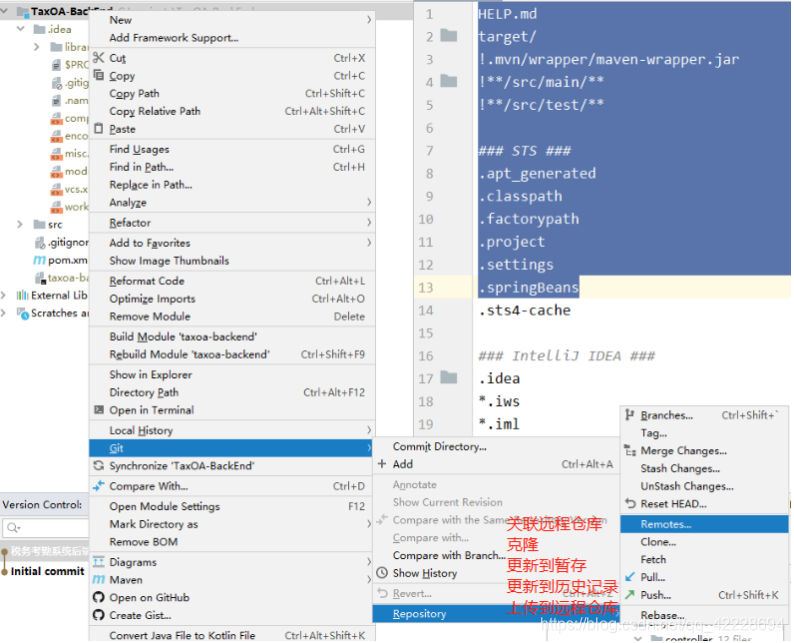
Task: Click the Cut scissors icon
Action: pos(99,58)
